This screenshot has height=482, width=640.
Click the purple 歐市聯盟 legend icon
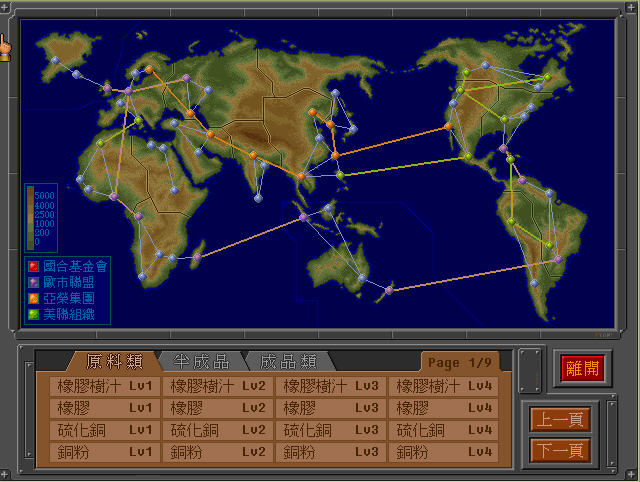coord(33,282)
